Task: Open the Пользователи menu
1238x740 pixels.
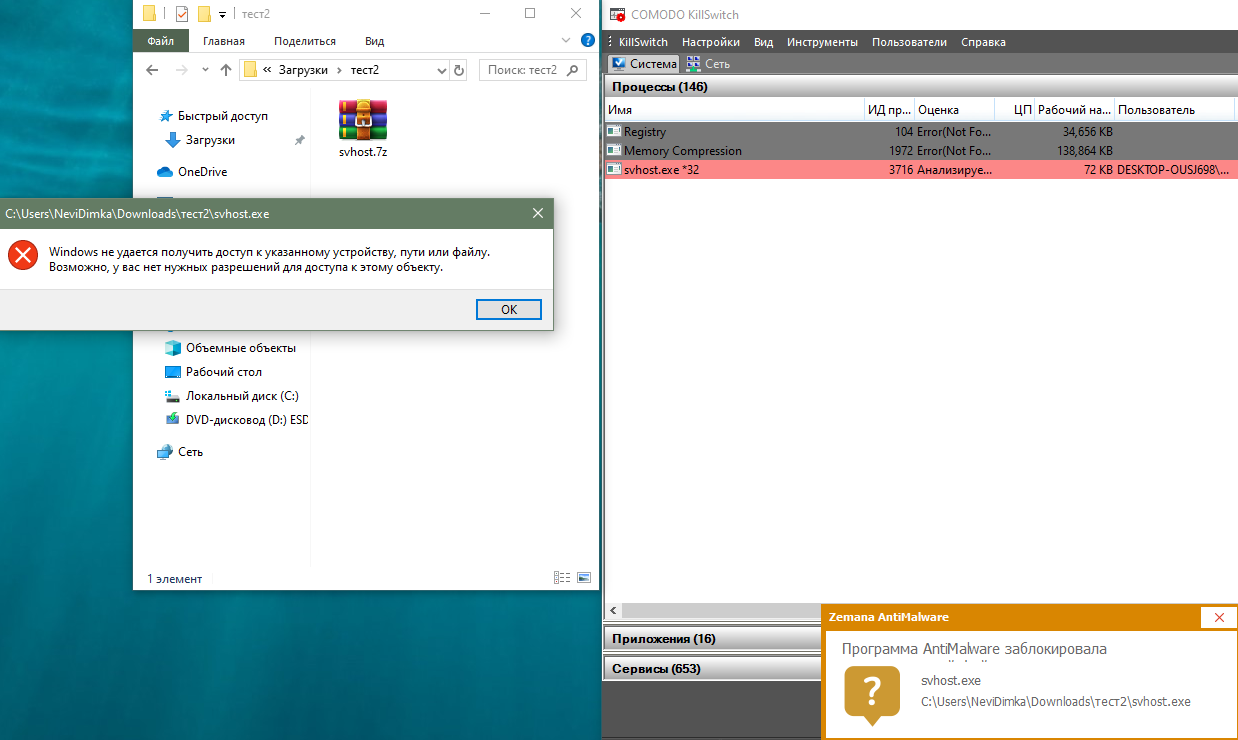Action: (x=909, y=42)
